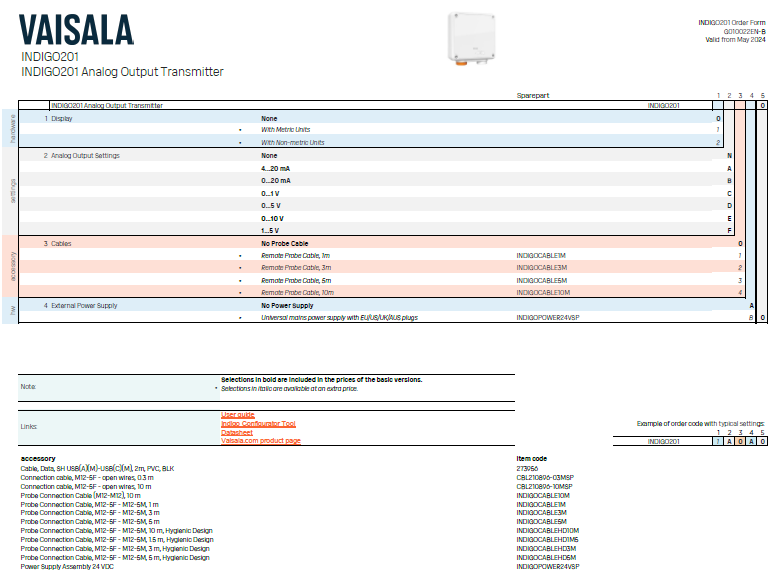Click the Vaisala logo

click(x=77, y=30)
